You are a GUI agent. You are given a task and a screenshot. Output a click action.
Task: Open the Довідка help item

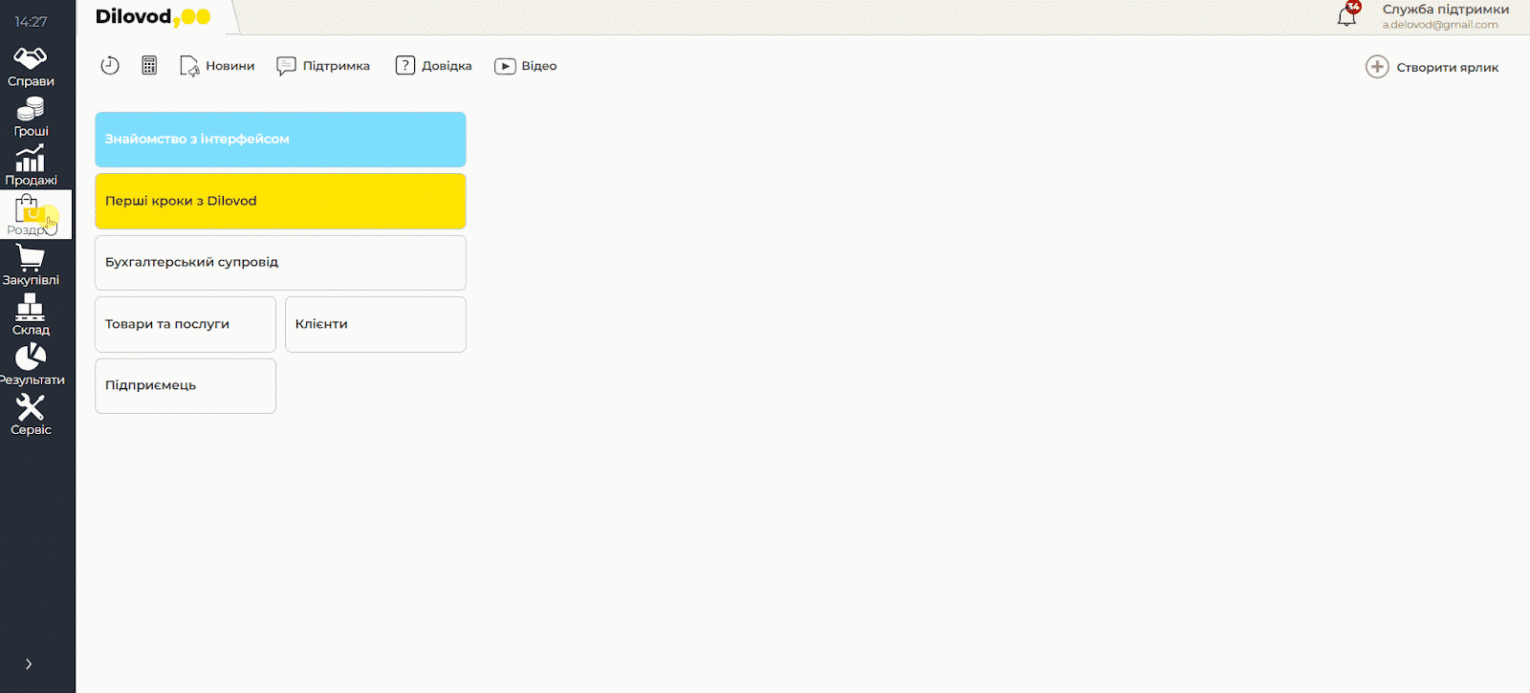(x=433, y=66)
